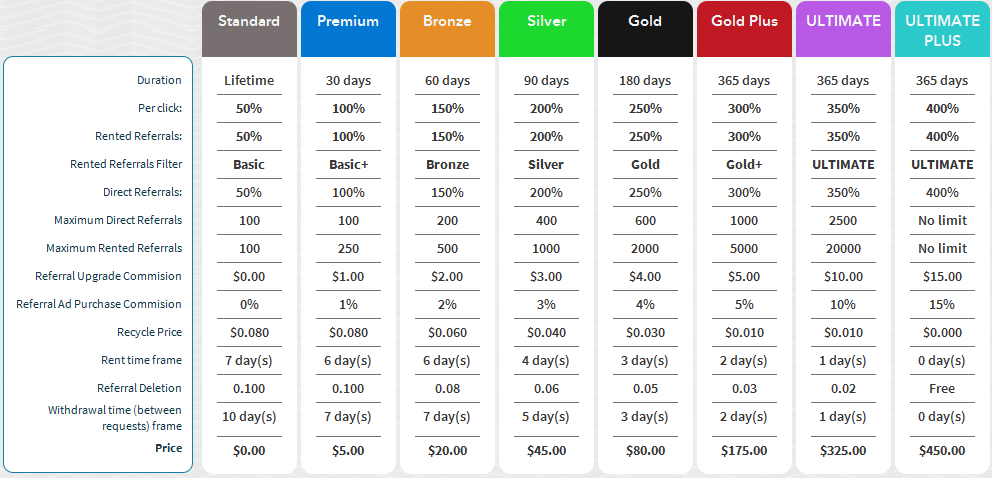
Task: Click the Rented Referrals Filter label
Action: tap(127, 164)
